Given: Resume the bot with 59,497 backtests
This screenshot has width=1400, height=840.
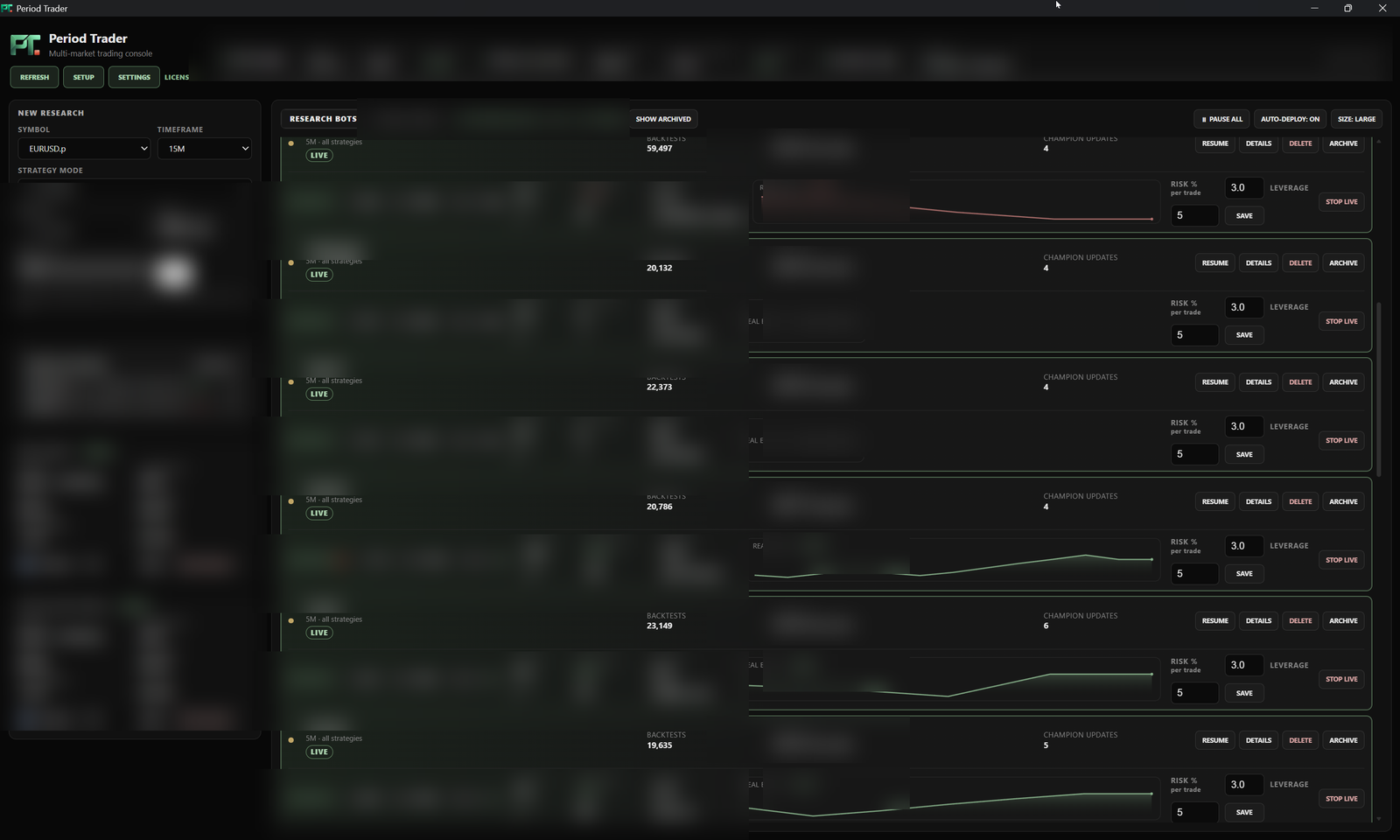Looking at the screenshot, I should [1214, 143].
